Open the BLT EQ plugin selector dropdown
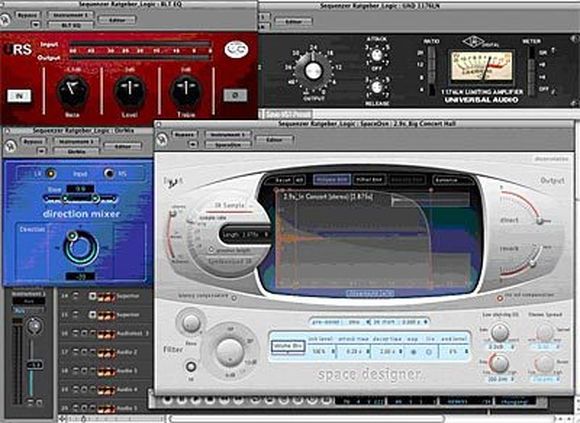 (70, 26)
